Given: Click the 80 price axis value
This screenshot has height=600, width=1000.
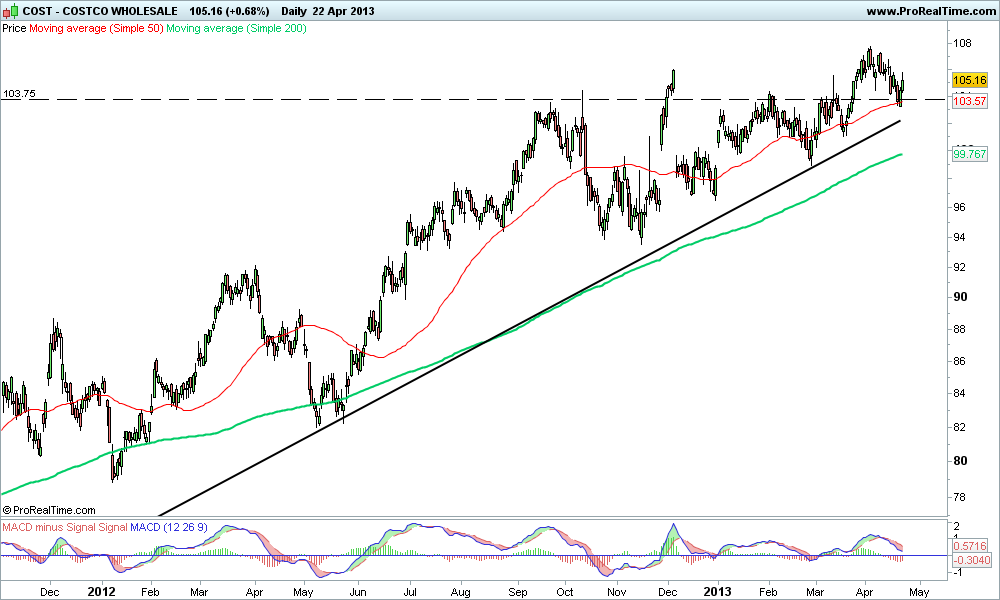Looking at the screenshot, I should (x=960, y=461).
